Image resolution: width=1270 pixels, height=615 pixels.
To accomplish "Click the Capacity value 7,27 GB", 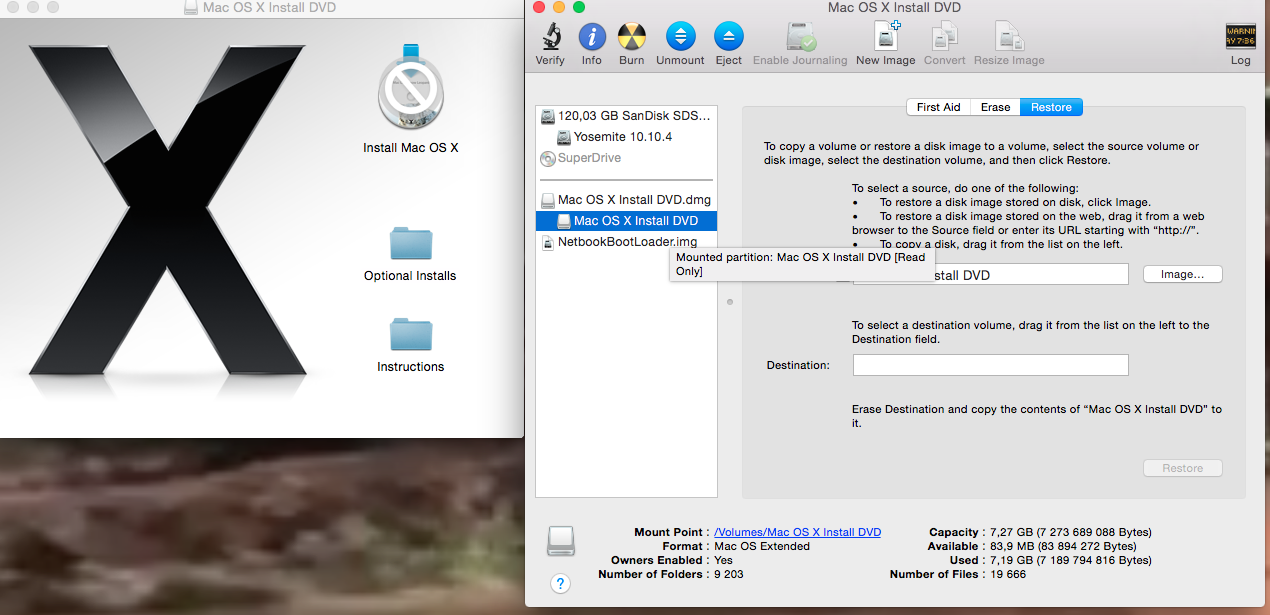I will click(x=1069, y=533).
